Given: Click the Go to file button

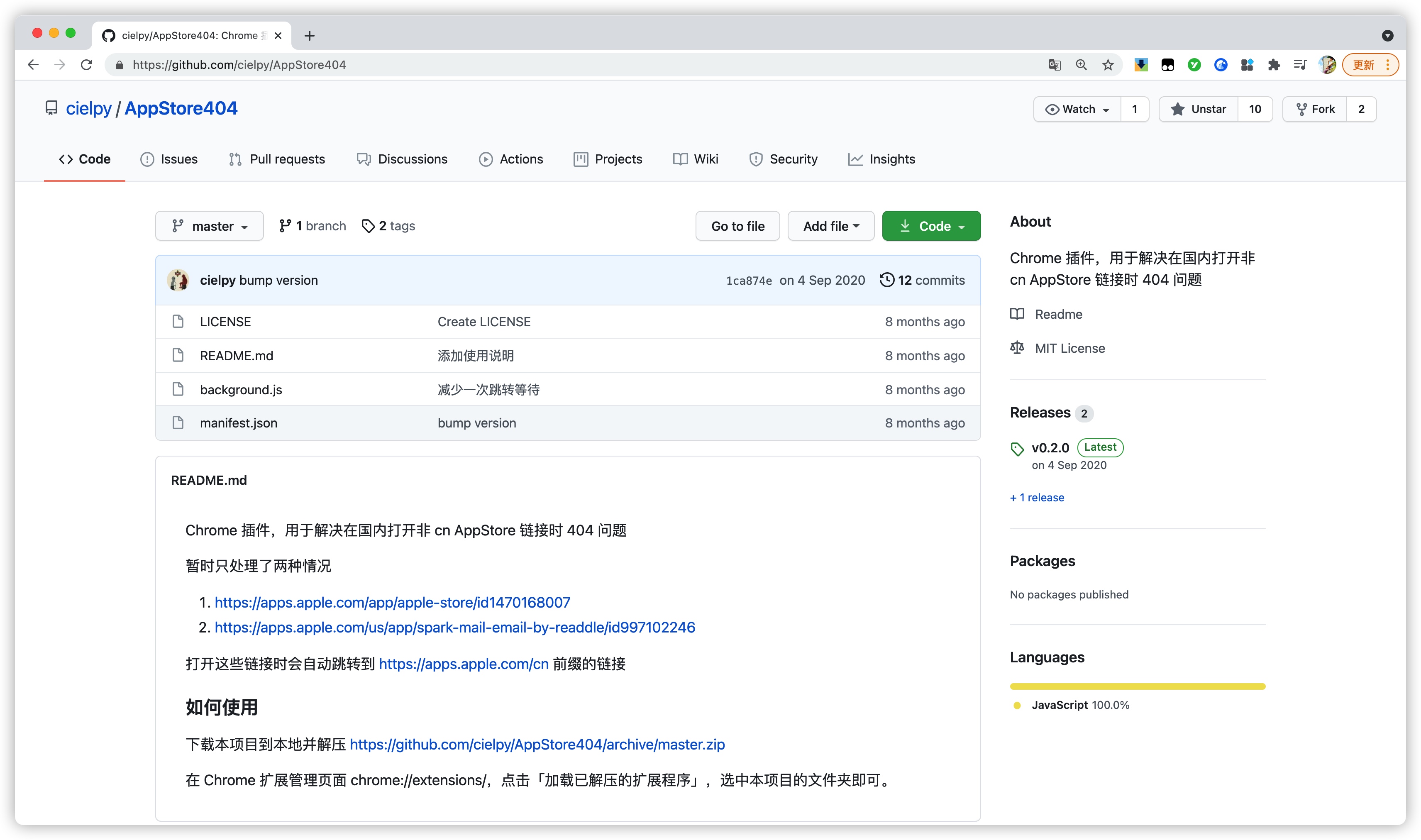Looking at the screenshot, I should (x=737, y=226).
